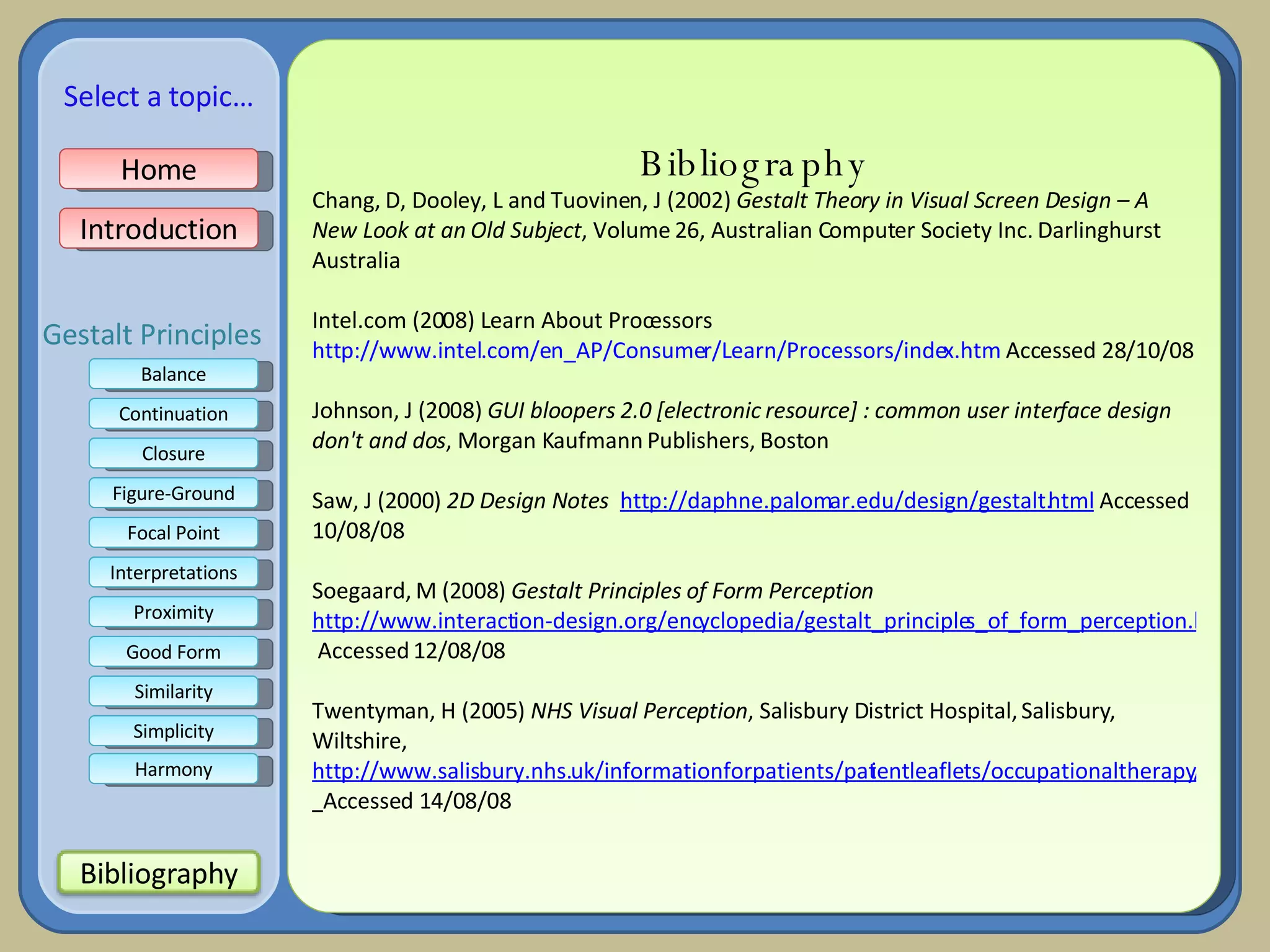Open the Focal Point topic
This screenshot has height=952, width=1270.
click(174, 532)
